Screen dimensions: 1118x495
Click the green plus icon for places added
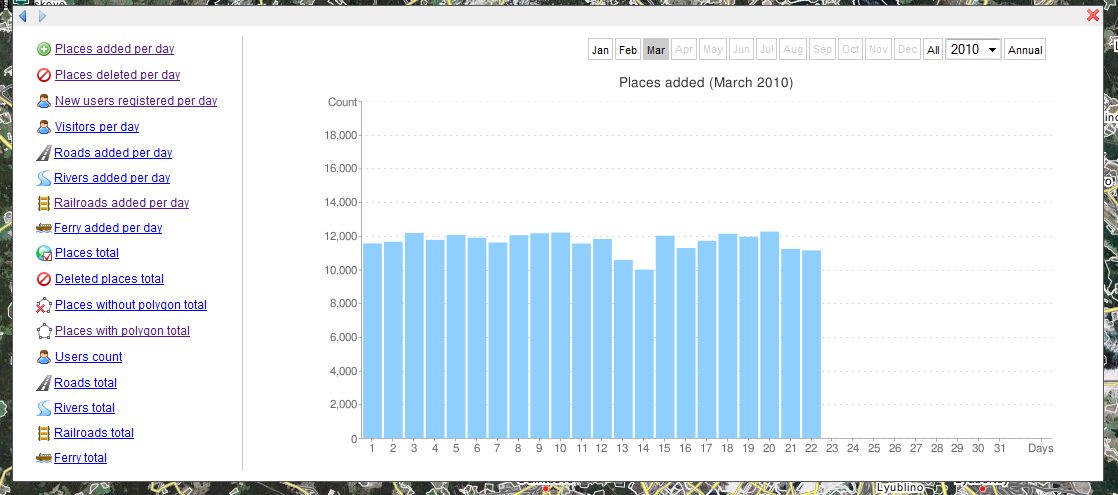click(44, 49)
